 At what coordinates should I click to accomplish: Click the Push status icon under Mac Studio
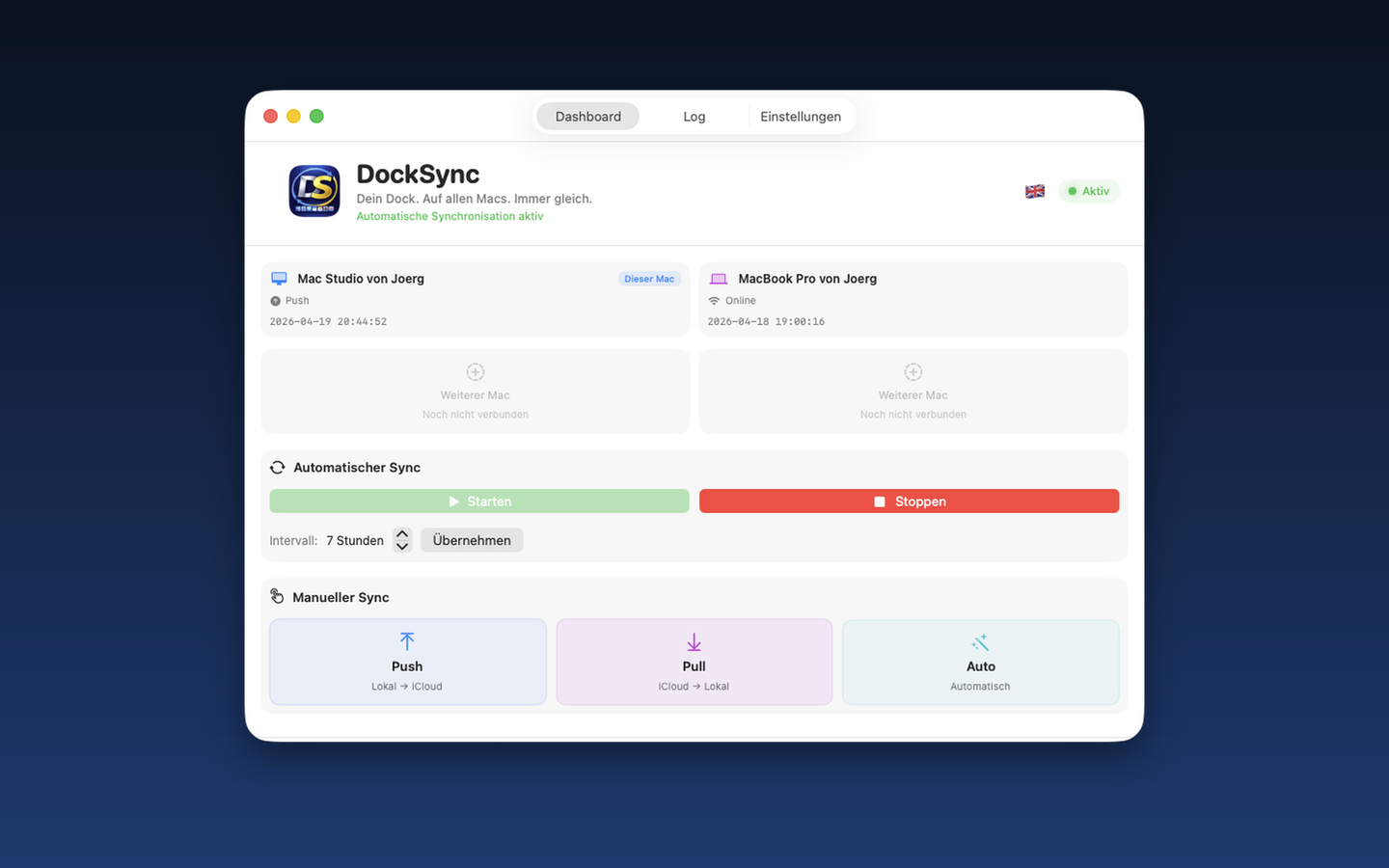pos(275,301)
